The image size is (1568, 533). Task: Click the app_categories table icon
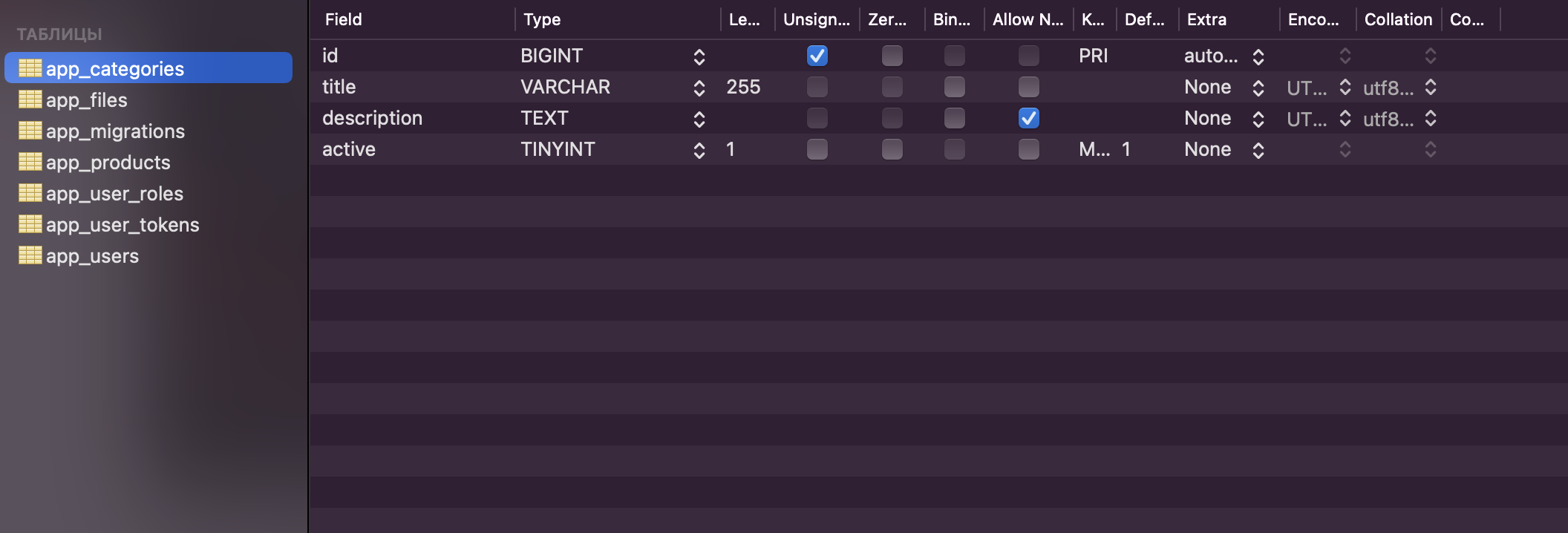tap(30, 68)
